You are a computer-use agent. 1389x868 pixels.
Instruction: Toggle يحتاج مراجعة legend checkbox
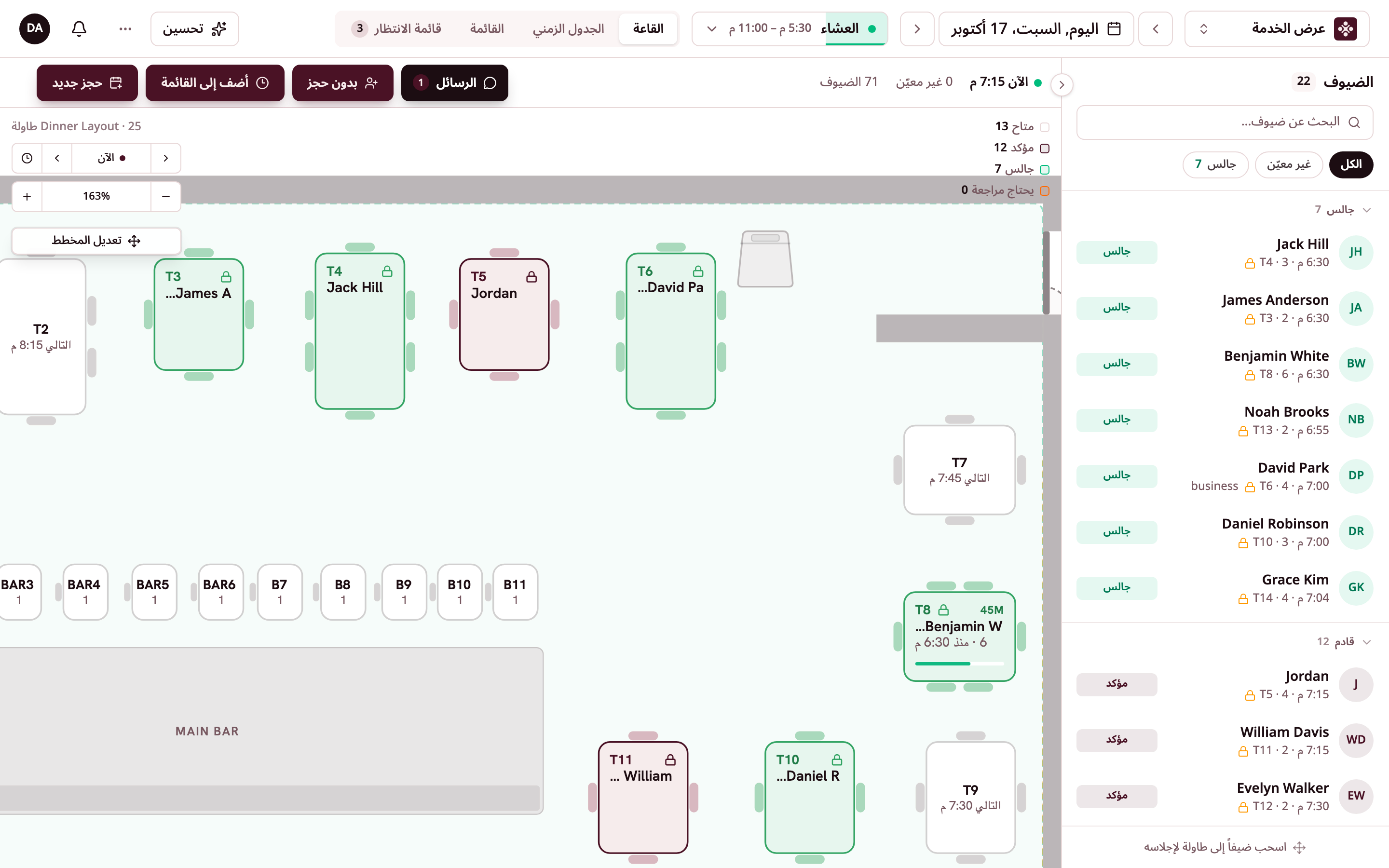coord(1045,190)
